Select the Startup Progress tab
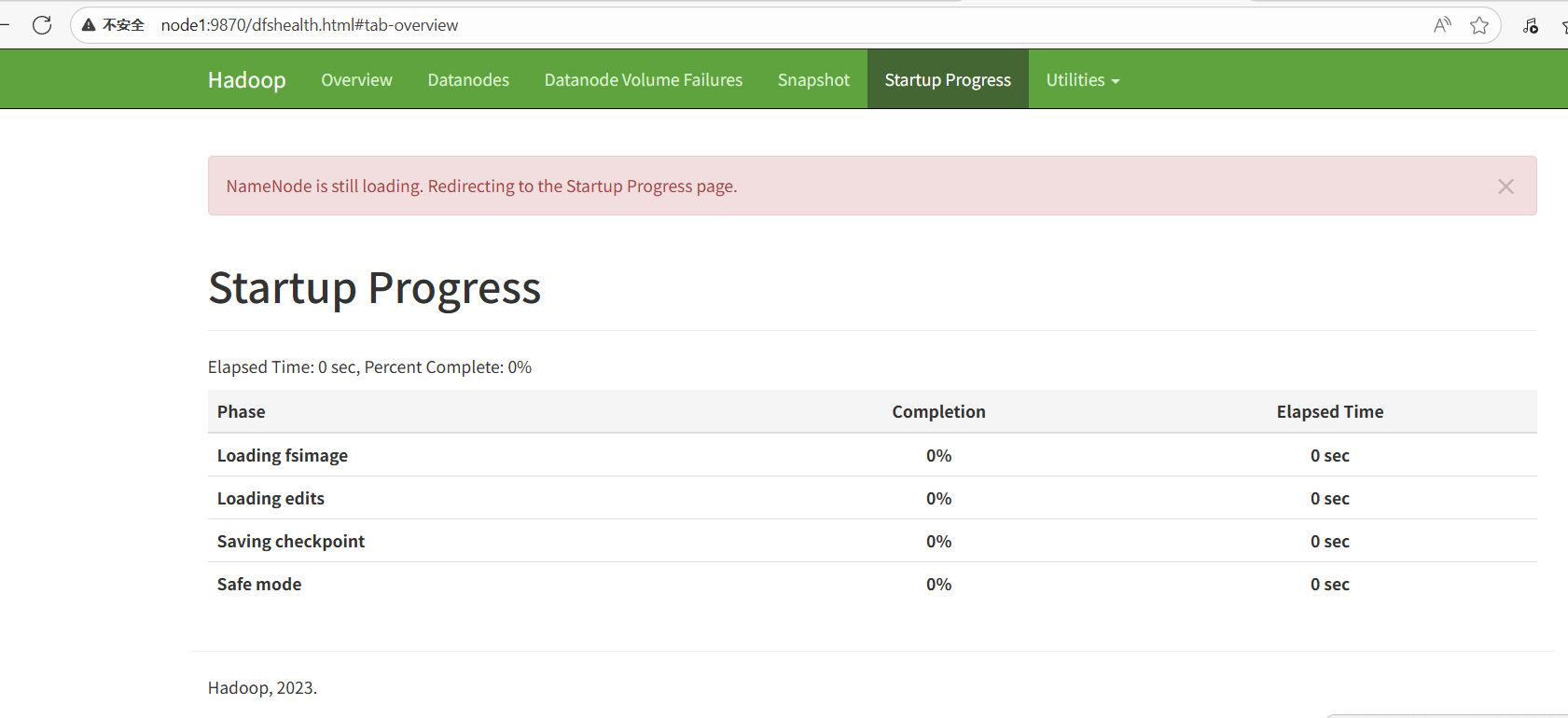 (x=948, y=80)
